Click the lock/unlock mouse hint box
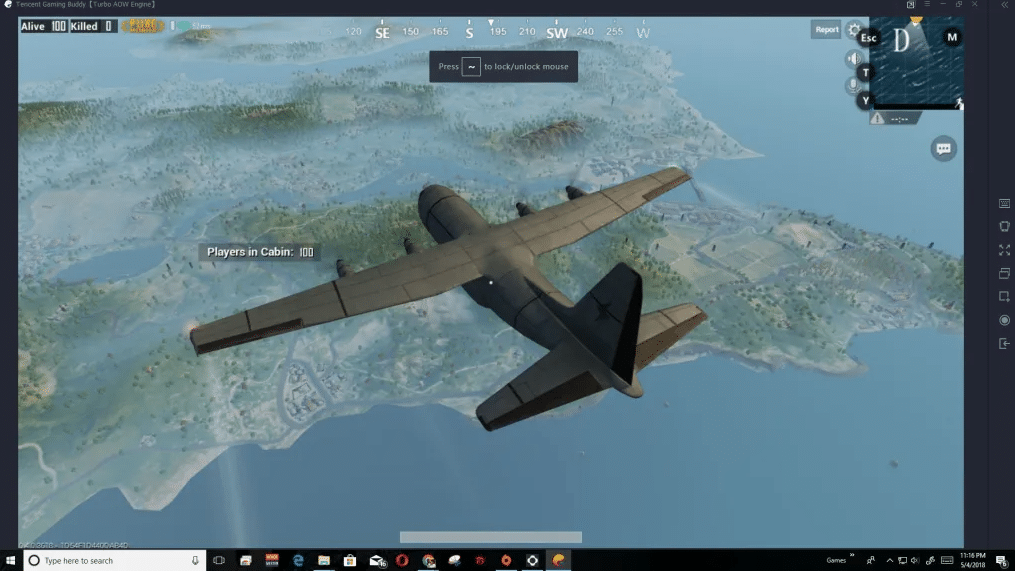This screenshot has width=1015, height=571. coord(504,67)
